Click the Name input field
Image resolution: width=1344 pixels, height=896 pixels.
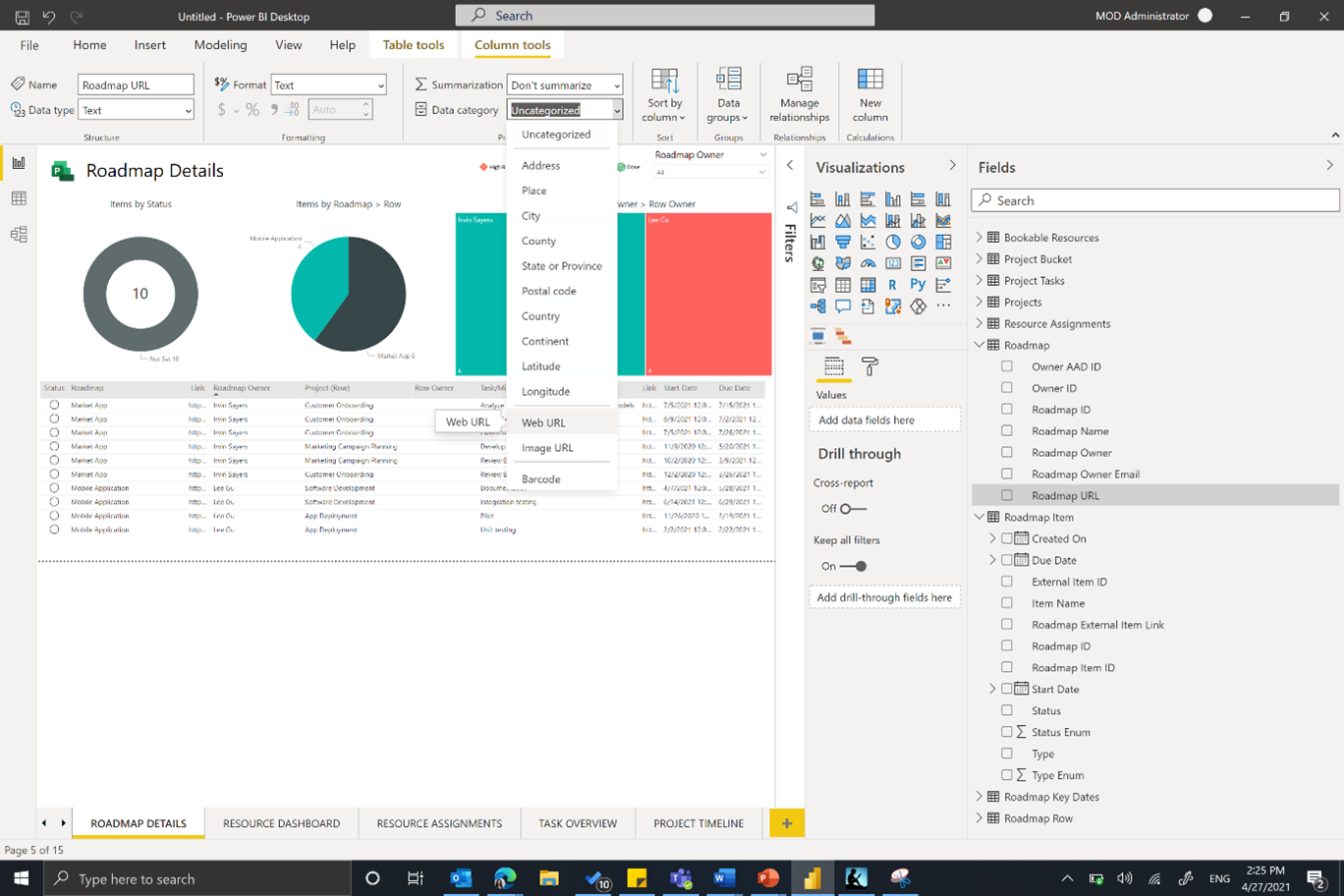tap(136, 84)
